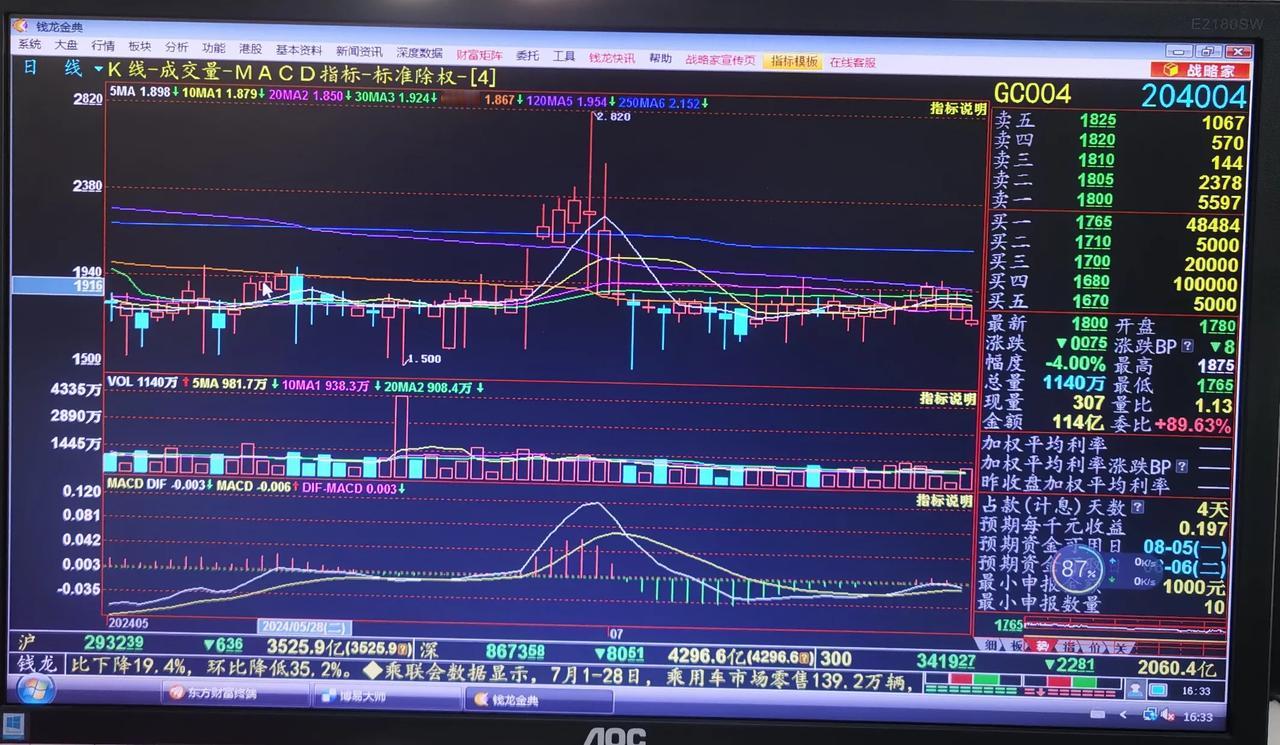Select the 细 tab under quote panel
Image resolution: width=1280 pixels, height=745 pixels.
[988, 646]
